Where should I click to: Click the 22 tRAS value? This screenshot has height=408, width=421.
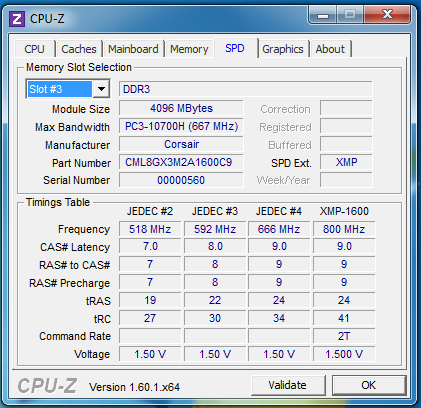tap(215, 300)
